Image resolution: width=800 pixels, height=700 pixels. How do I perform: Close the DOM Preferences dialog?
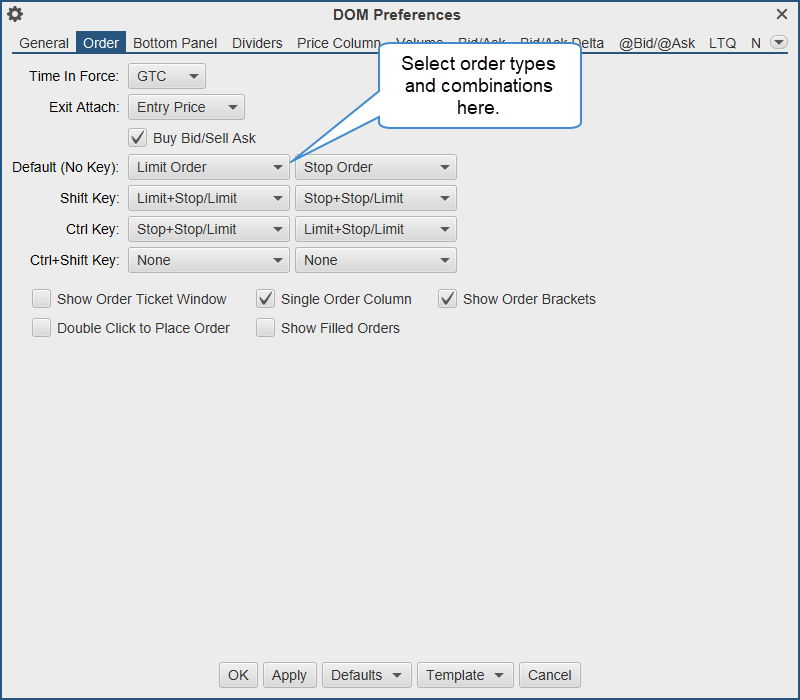click(x=782, y=14)
